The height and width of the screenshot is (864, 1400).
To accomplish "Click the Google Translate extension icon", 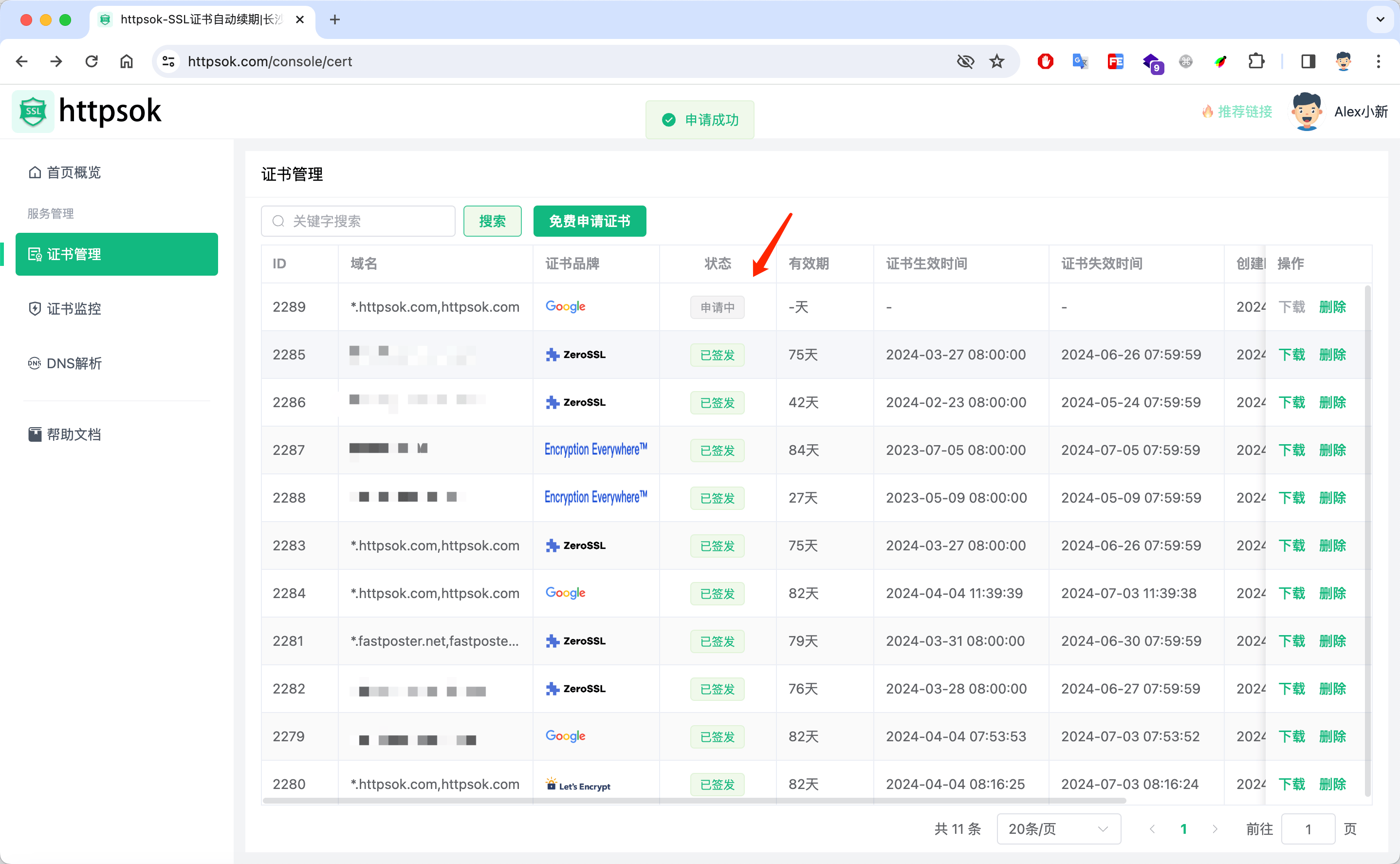I will 1080,61.
